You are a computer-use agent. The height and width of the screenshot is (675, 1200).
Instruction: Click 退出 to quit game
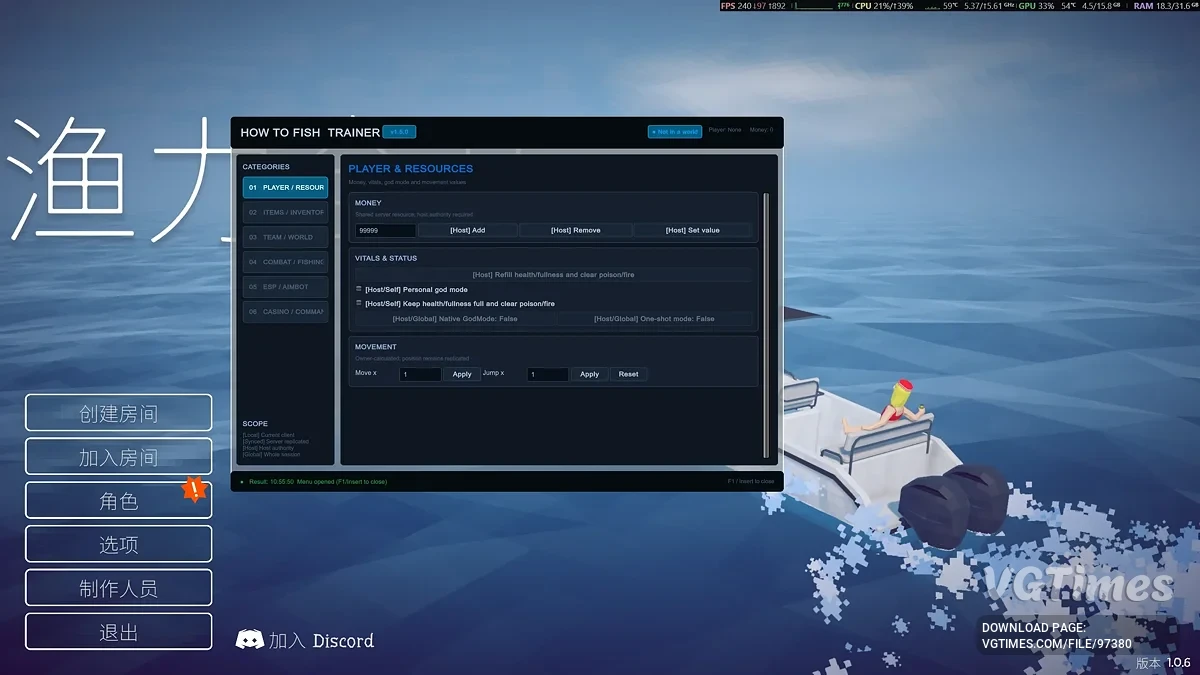pos(119,633)
